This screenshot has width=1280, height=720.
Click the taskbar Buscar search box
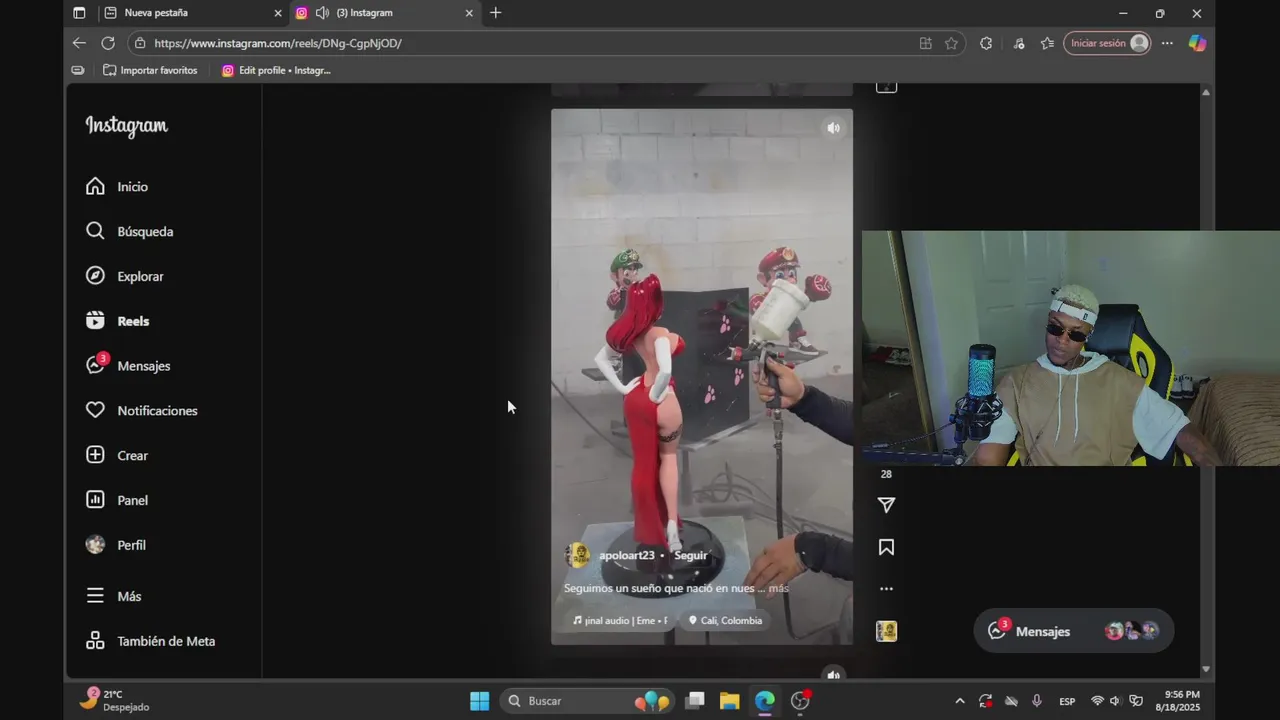click(x=587, y=701)
